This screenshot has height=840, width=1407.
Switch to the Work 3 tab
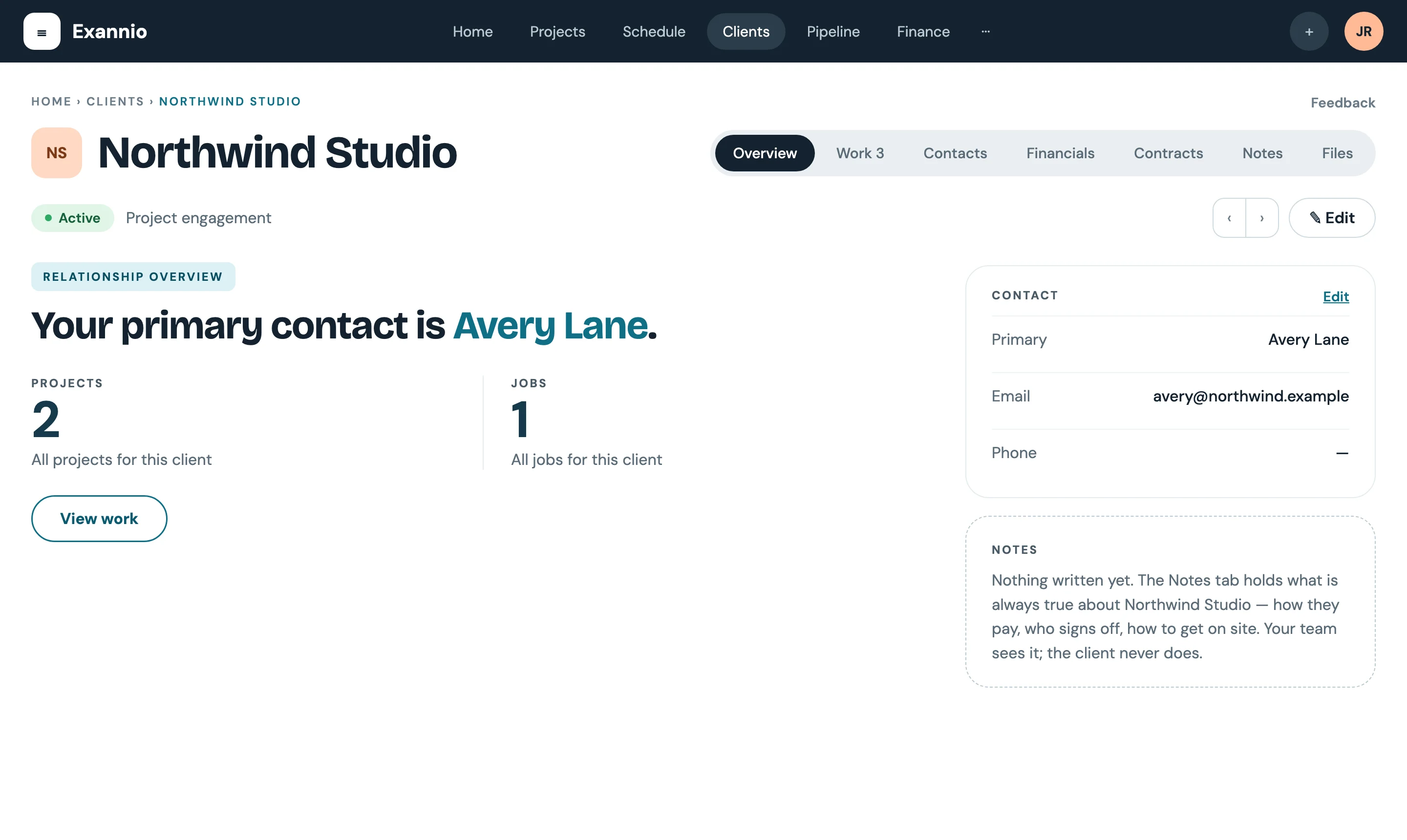point(859,153)
